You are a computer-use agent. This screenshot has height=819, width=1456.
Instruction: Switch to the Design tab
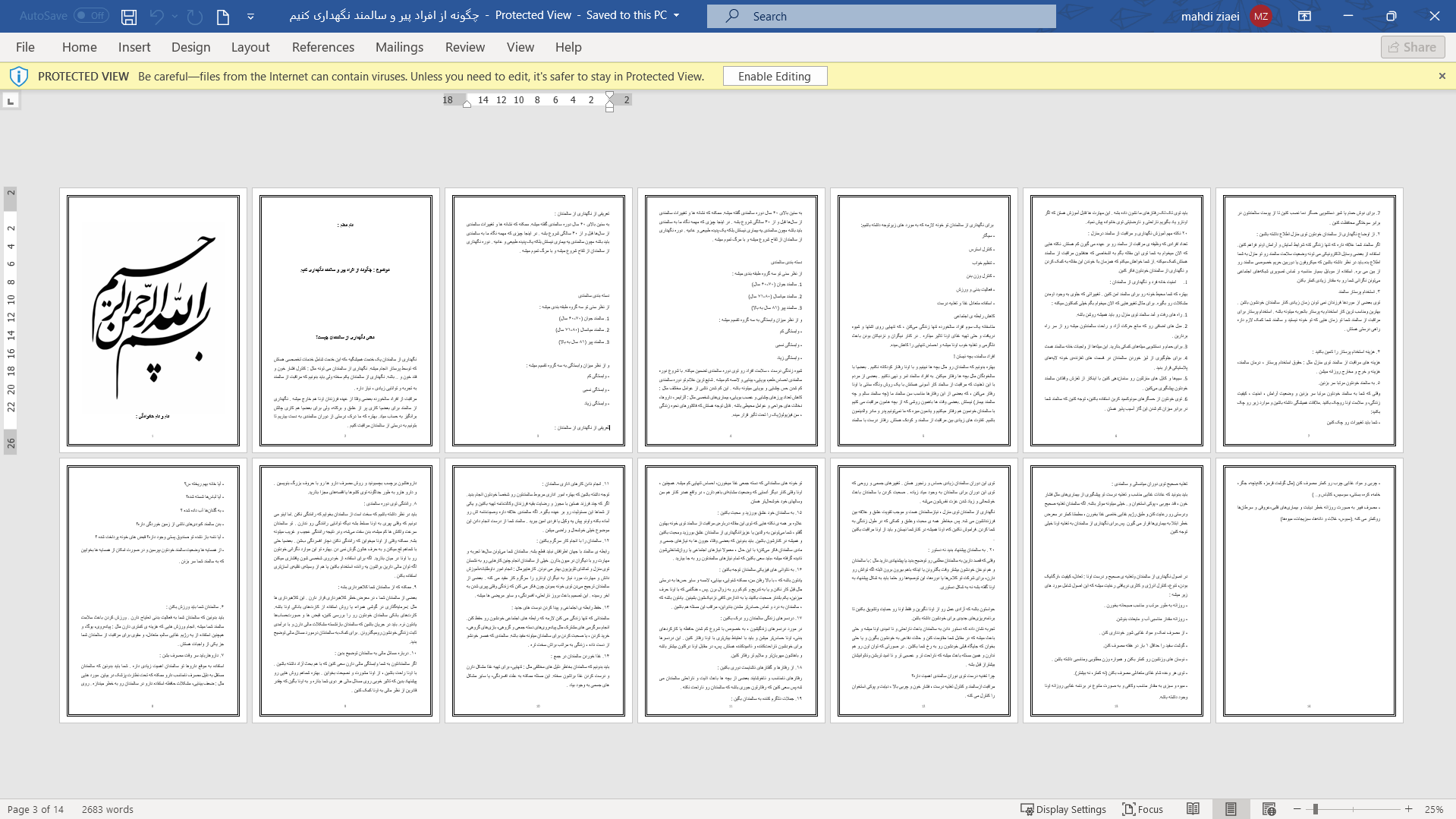(x=190, y=47)
